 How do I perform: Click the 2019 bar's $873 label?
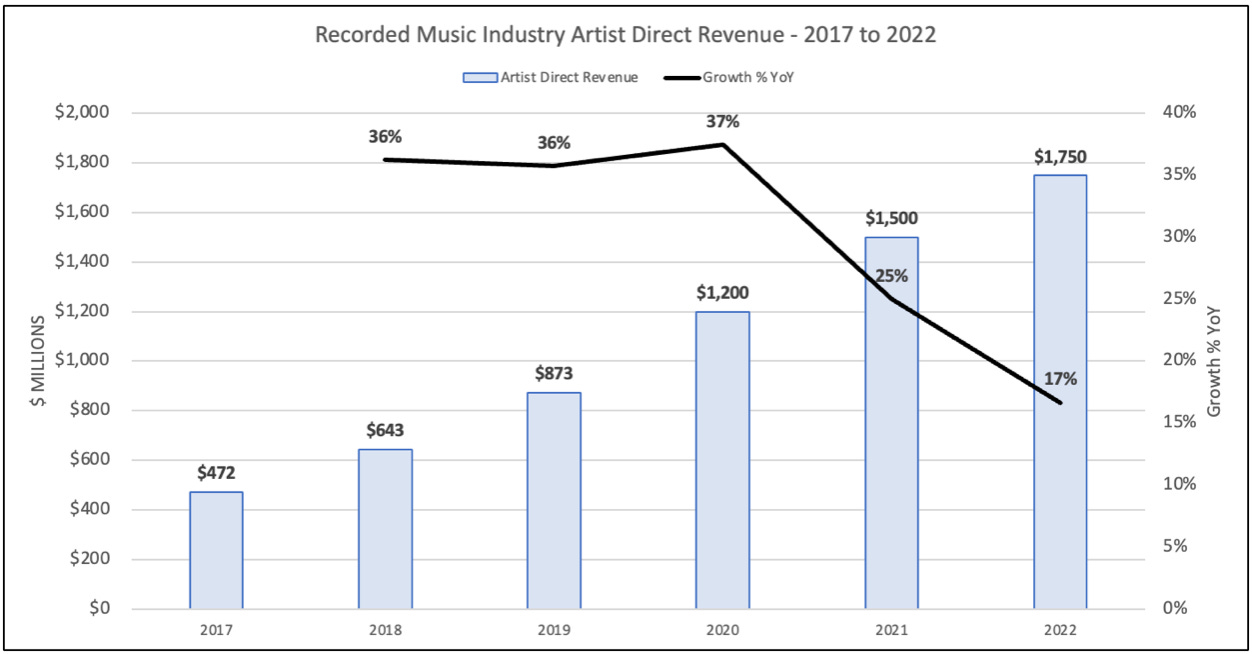(552, 377)
